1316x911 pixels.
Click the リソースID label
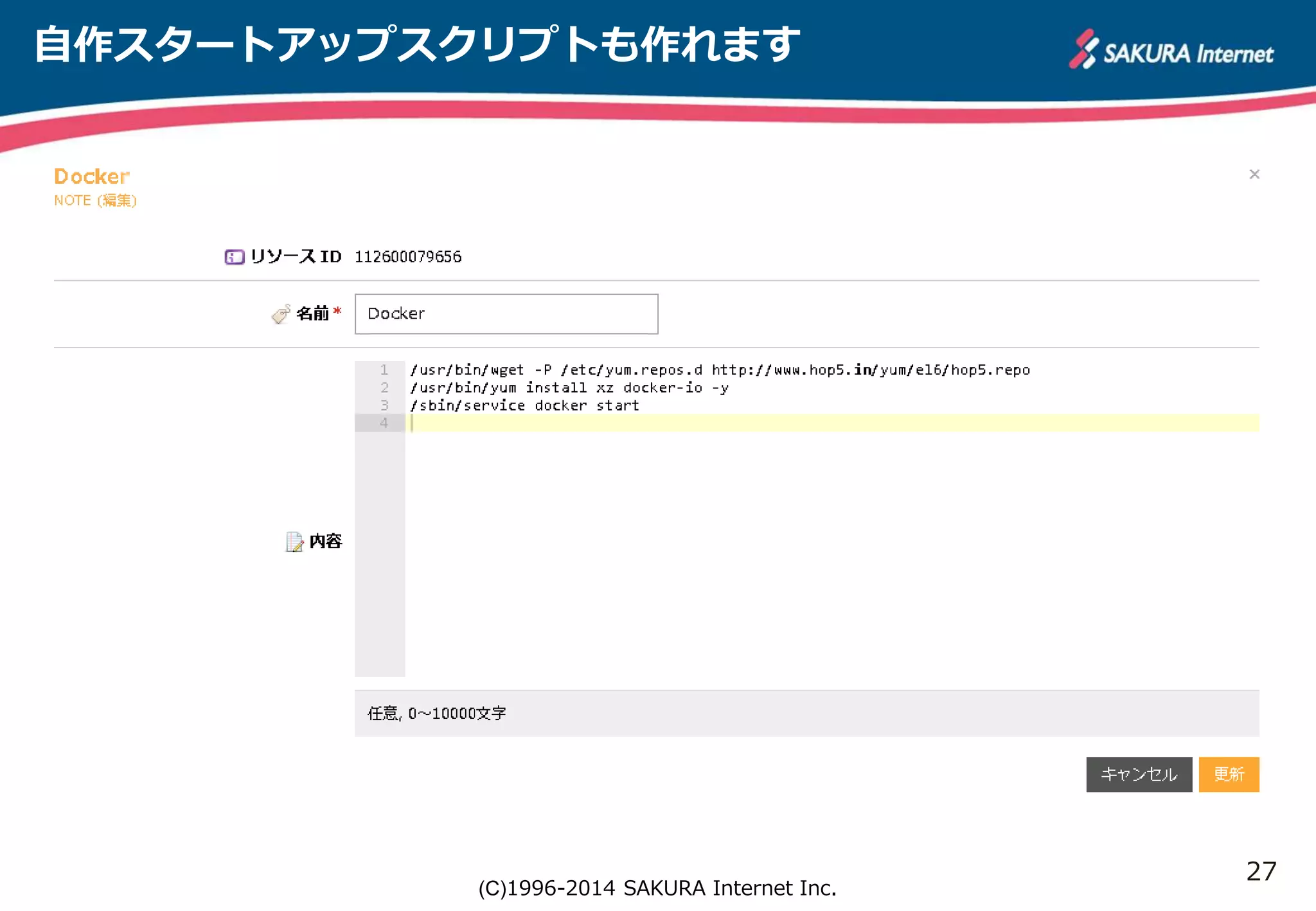(x=296, y=257)
